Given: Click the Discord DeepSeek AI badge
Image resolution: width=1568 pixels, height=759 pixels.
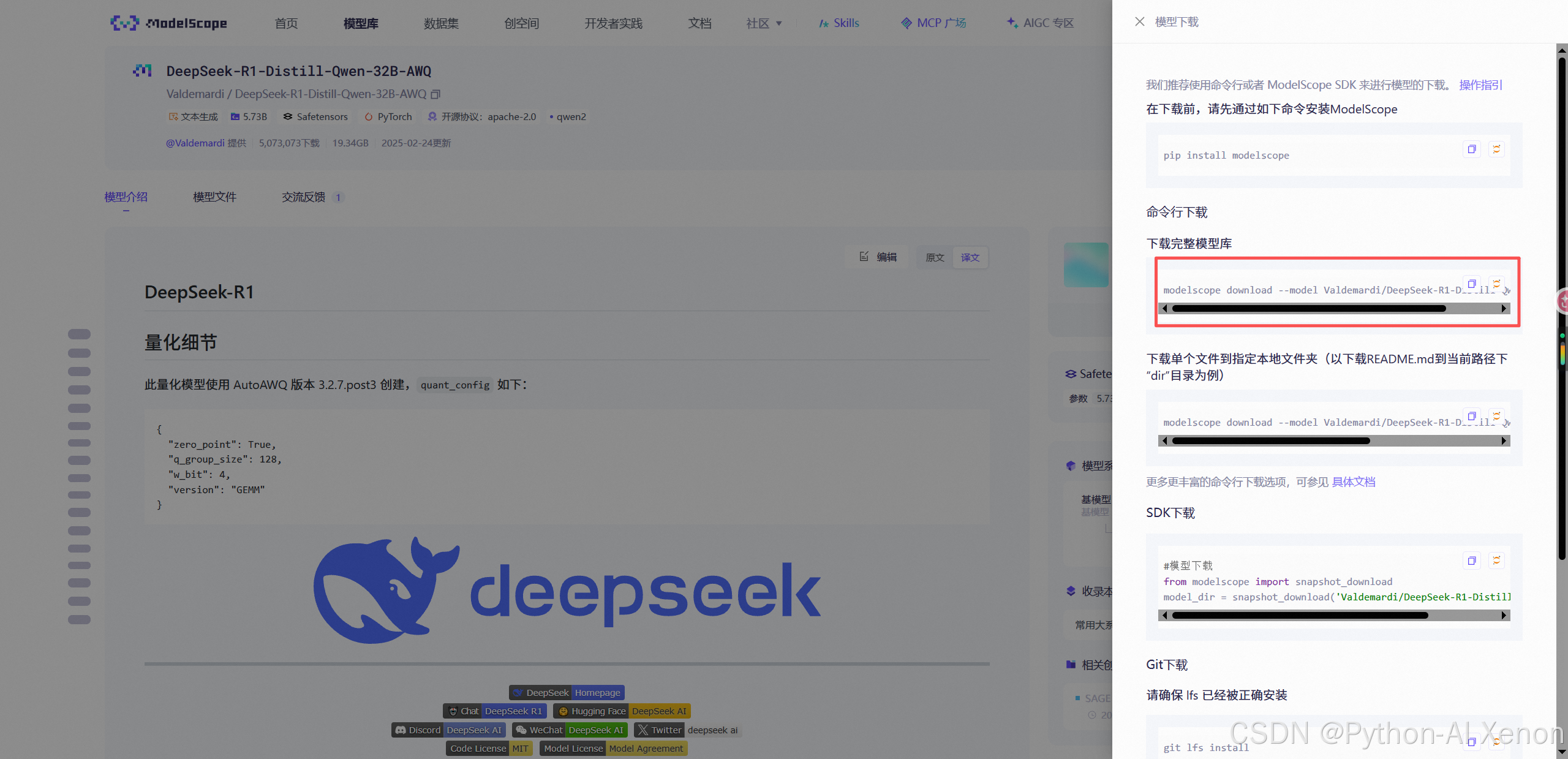Looking at the screenshot, I should click(x=448, y=730).
